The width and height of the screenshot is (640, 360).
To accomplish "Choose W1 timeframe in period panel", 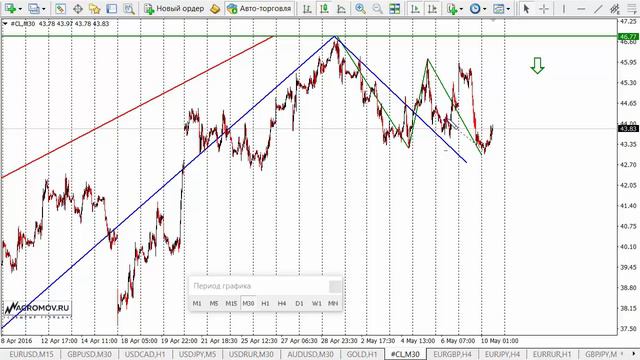I will tap(316, 303).
